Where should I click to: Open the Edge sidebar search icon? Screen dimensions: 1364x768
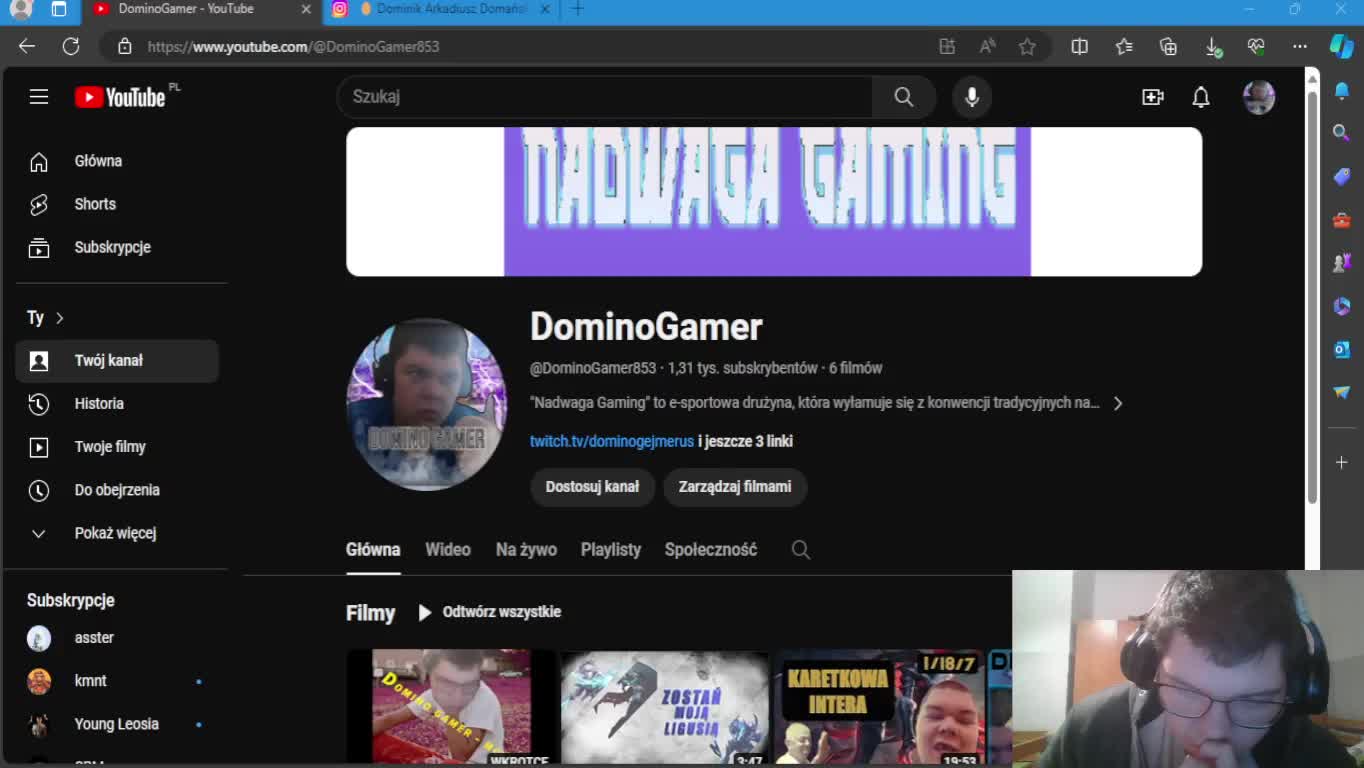click(1342, 133)
